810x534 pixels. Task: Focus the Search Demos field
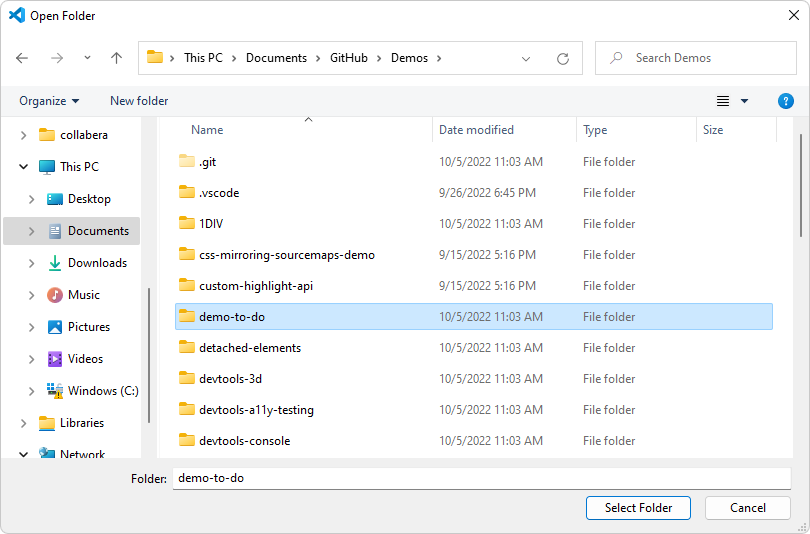tap(695, 58)
